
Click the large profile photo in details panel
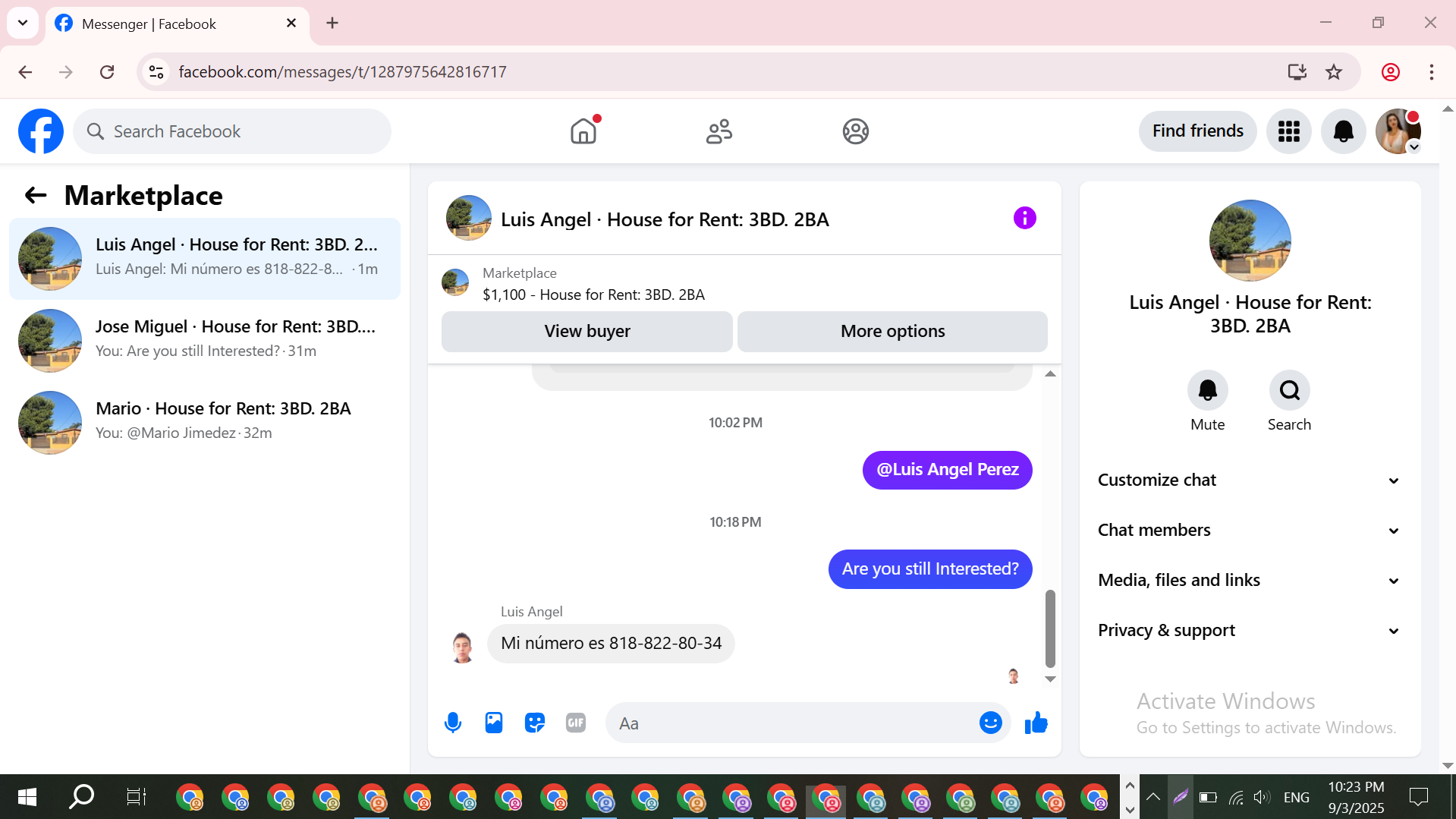click(x=1250, y=241)
